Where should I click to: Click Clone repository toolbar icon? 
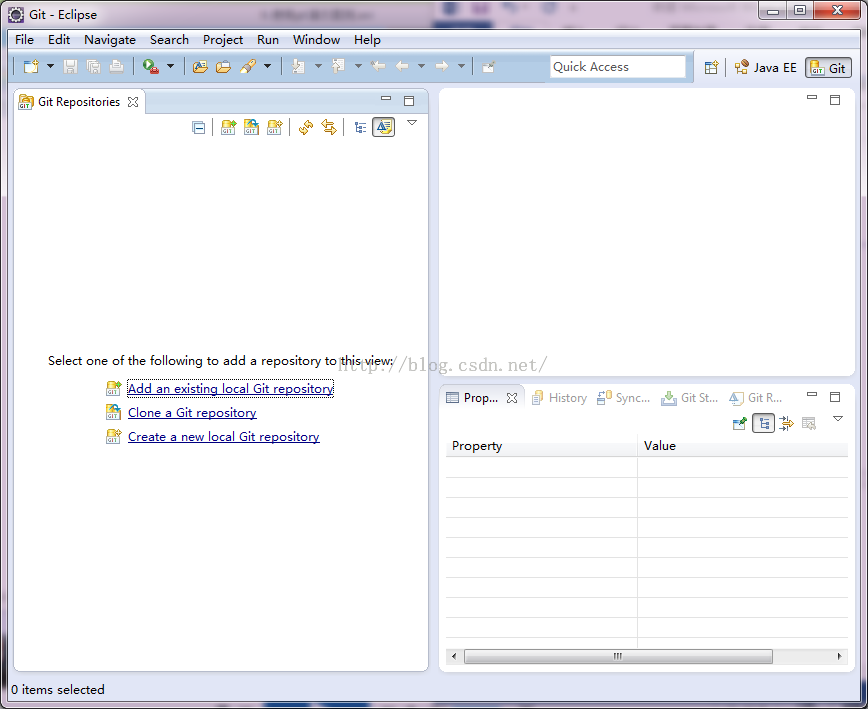(x=251, y=128)
